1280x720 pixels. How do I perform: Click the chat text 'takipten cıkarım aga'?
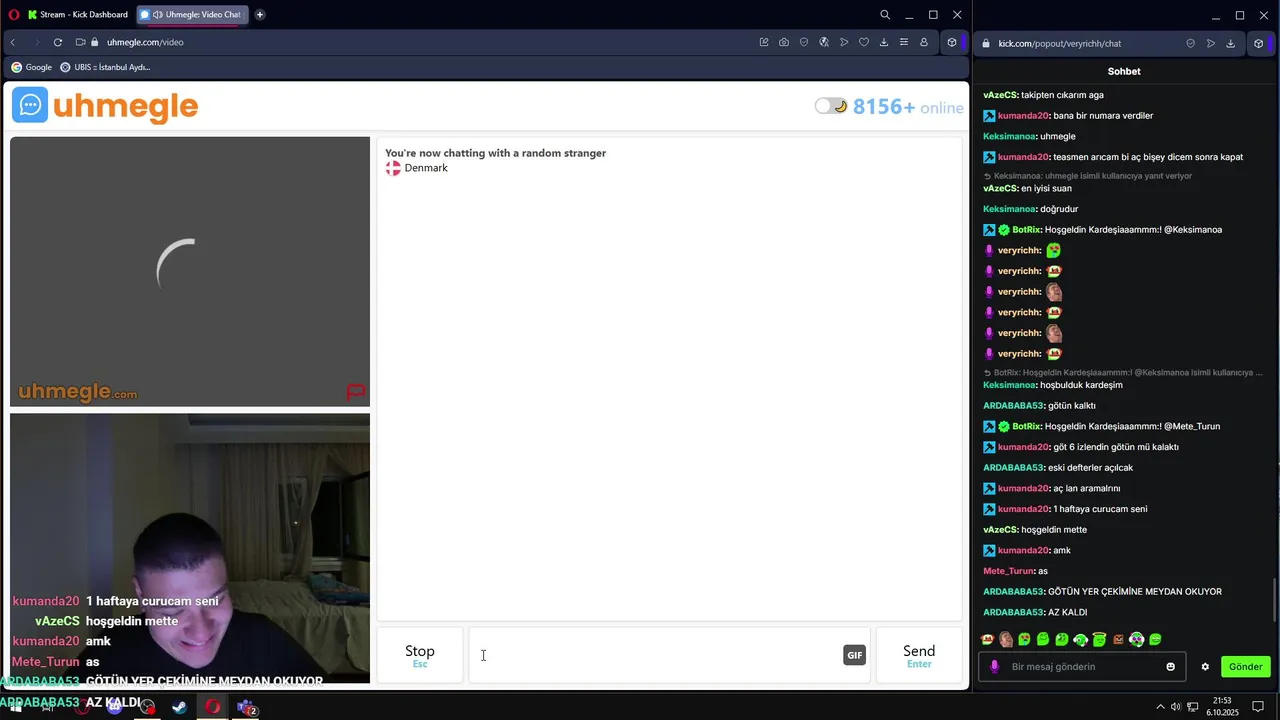pos(1062,95)
